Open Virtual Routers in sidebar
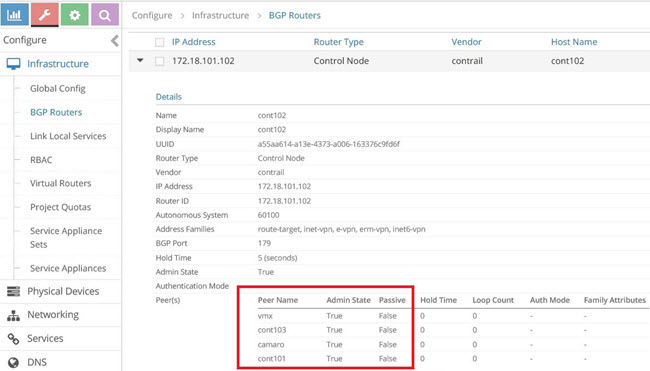 click(61, 183)
